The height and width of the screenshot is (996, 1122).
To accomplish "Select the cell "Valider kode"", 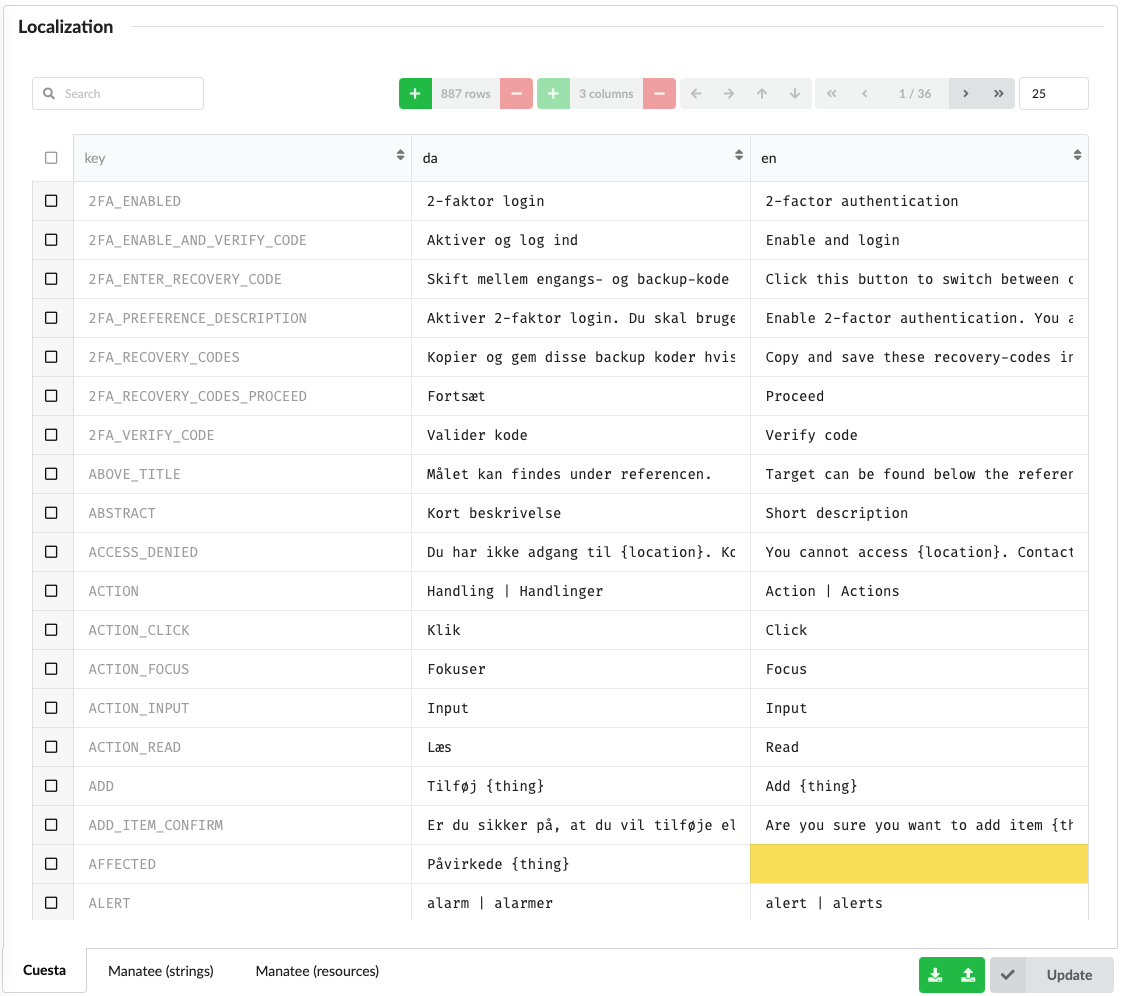I will (581, 435).
